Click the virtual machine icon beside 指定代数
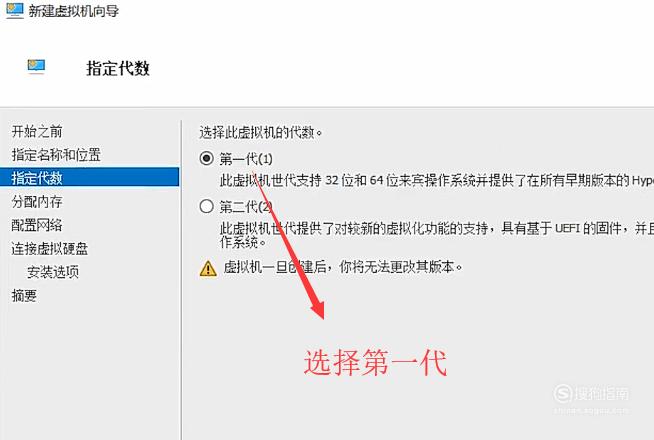654x440 pixels. (36, 67)
